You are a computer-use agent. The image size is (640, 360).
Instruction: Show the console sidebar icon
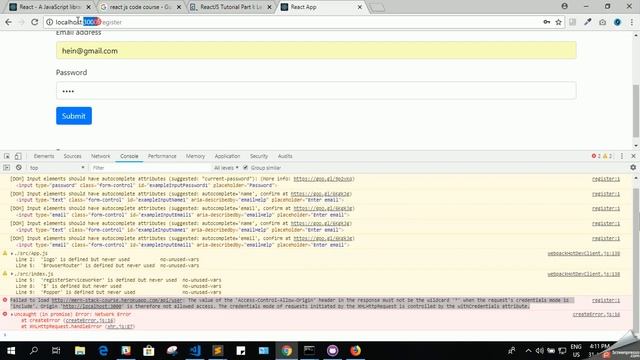pos(7,167)
